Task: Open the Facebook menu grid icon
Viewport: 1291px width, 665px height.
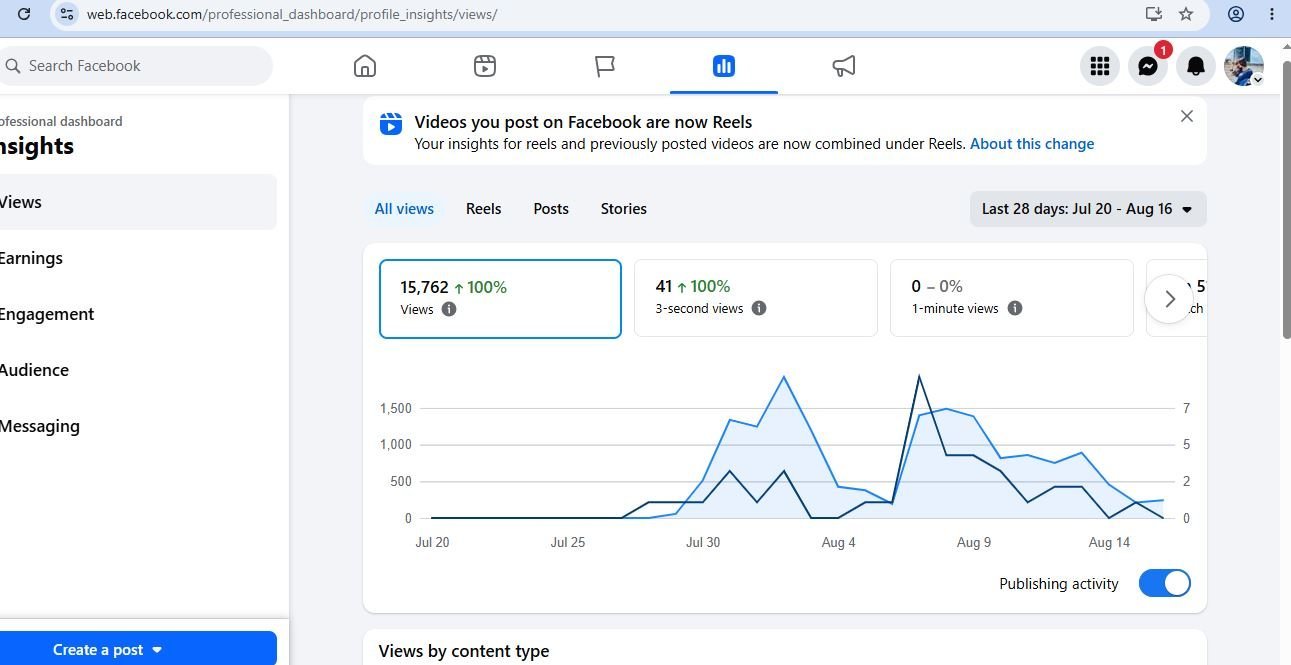Action: pyautogui.click(x=1100, y=66)
